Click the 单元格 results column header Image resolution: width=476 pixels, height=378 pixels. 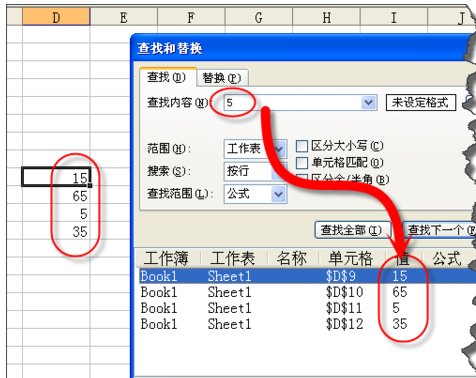click(351, 258)
